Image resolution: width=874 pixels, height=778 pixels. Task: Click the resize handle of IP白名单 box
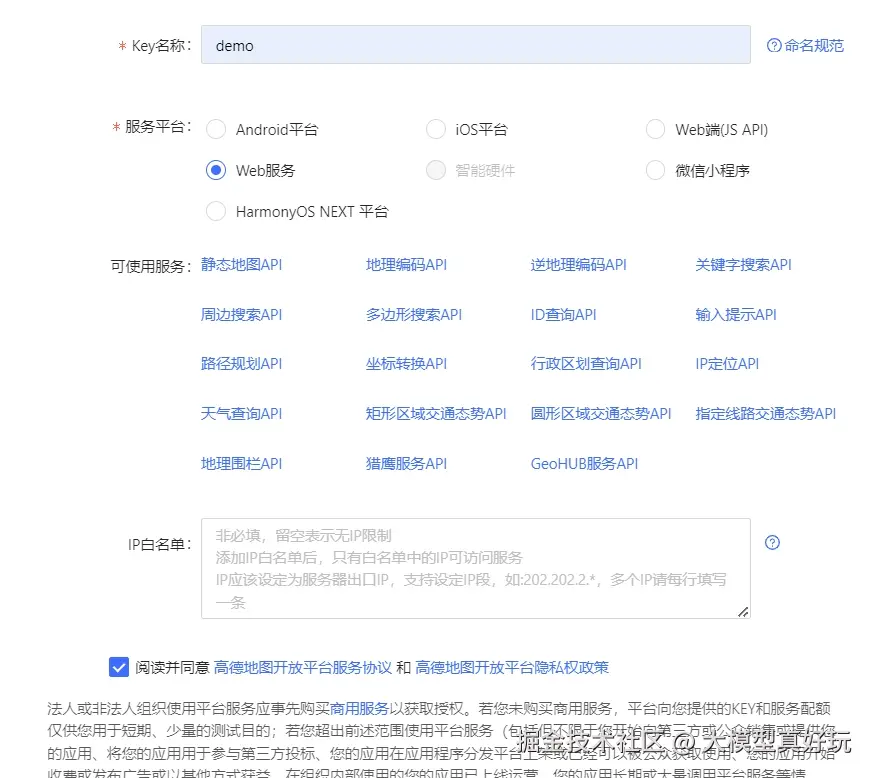coord(743,612)
